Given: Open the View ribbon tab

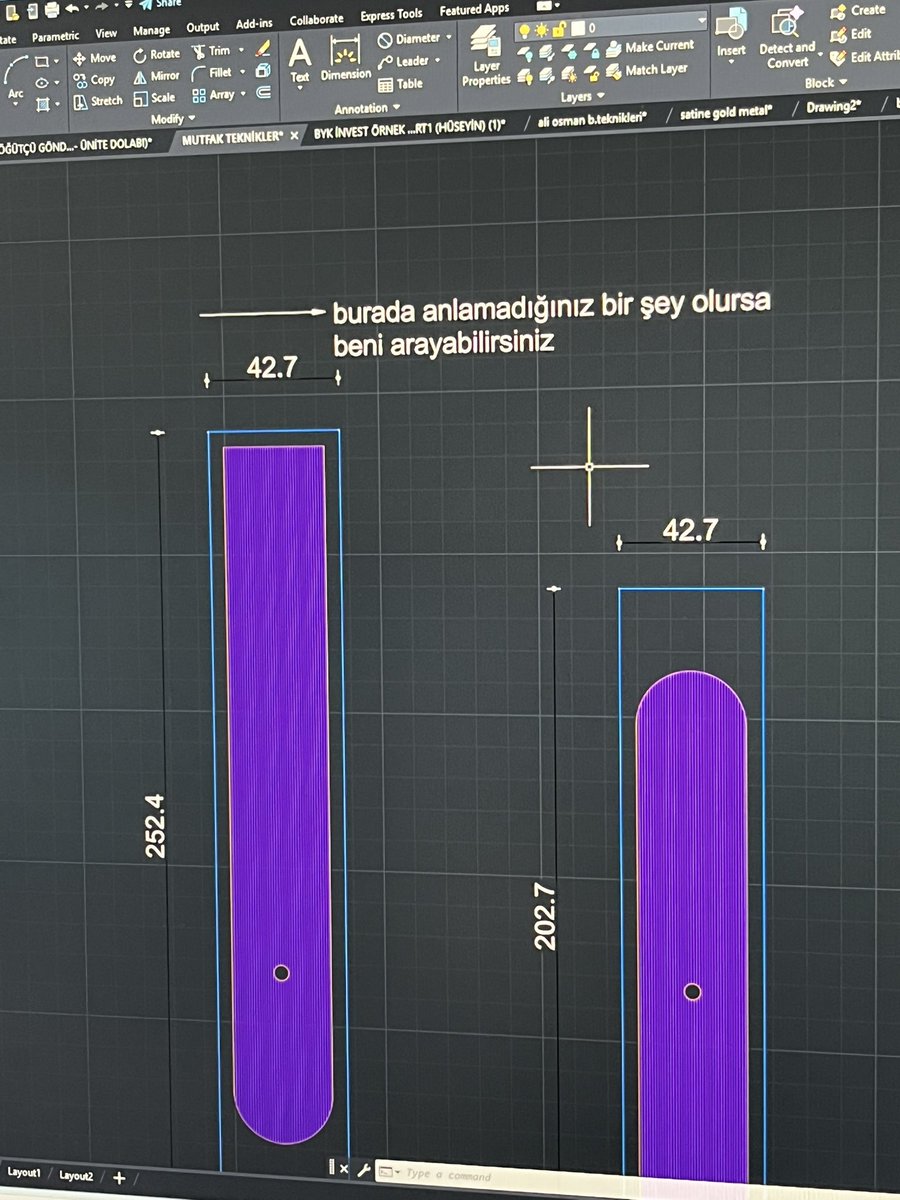Looking at the screenshot, I should 106,33.
